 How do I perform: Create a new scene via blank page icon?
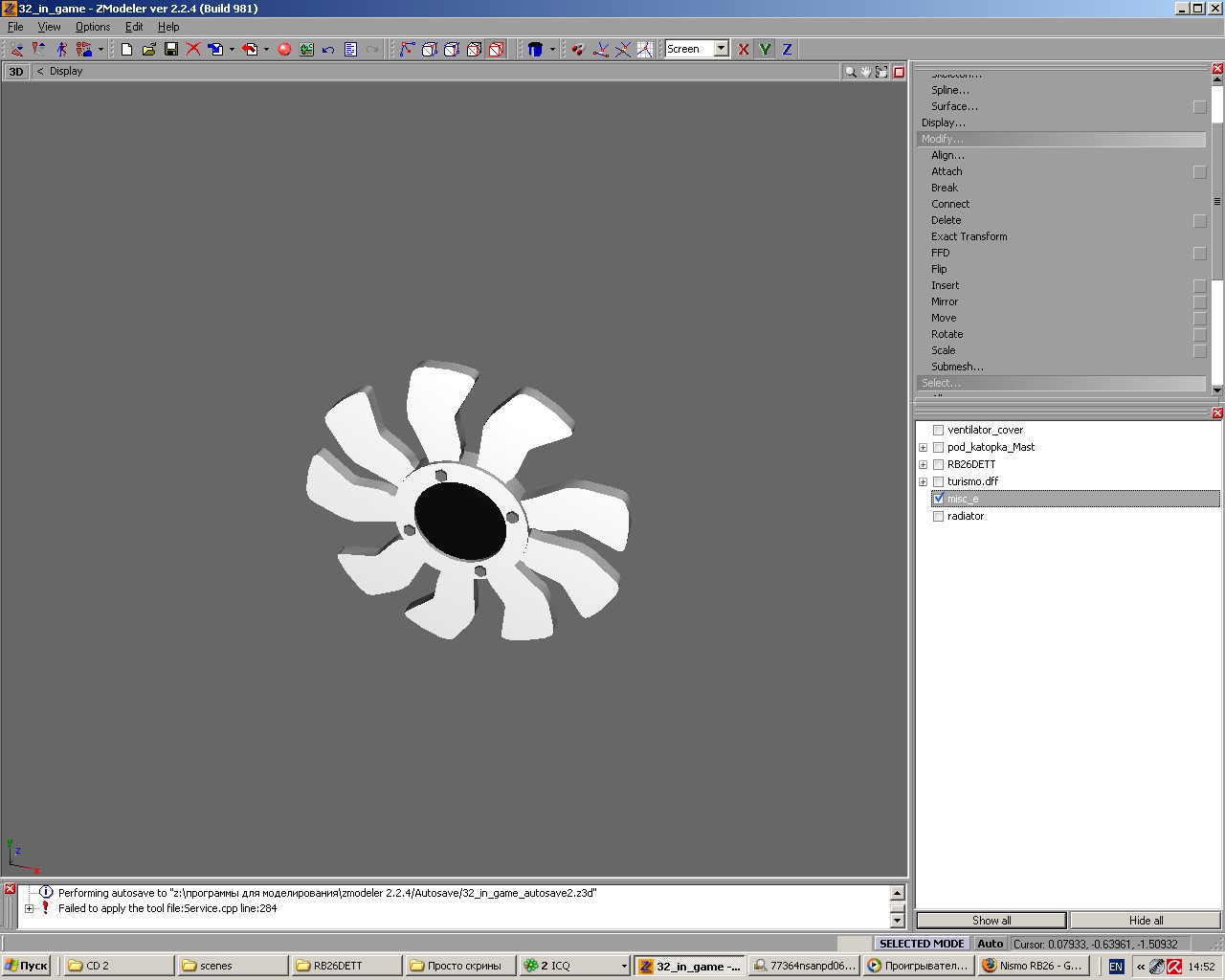[x=126, y=49]
